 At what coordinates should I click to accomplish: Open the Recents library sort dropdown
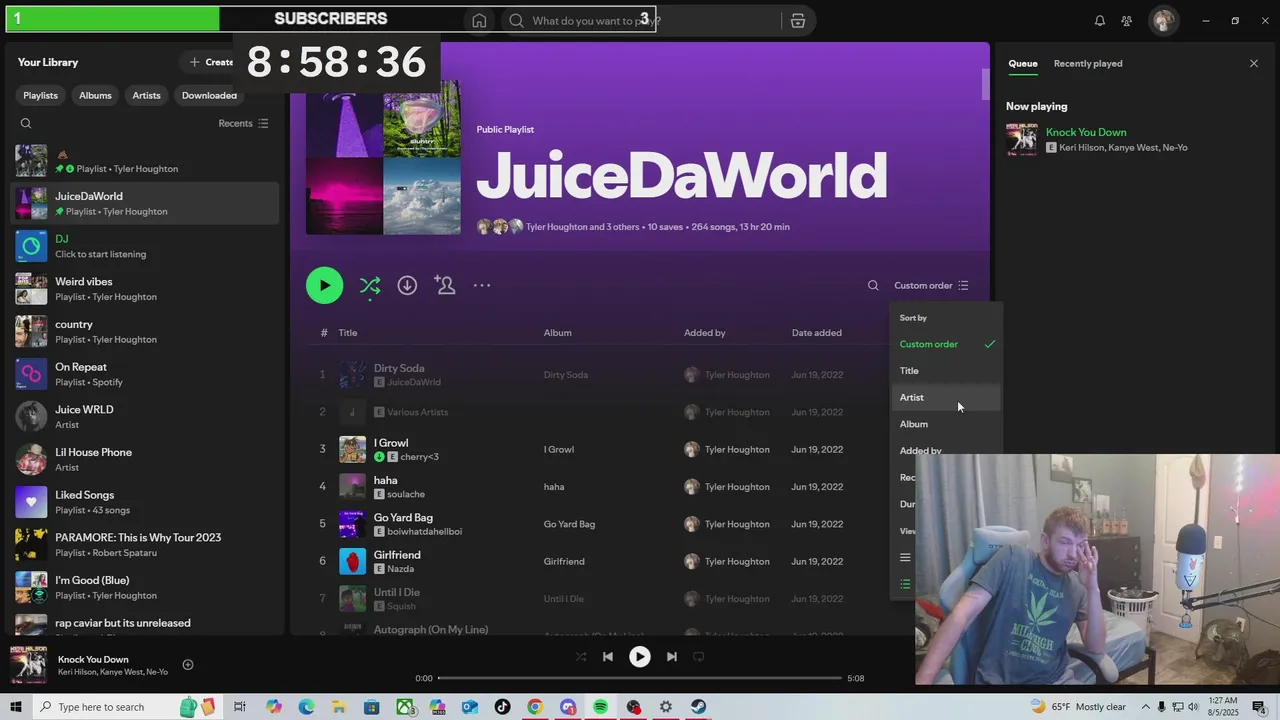[243, 124]
